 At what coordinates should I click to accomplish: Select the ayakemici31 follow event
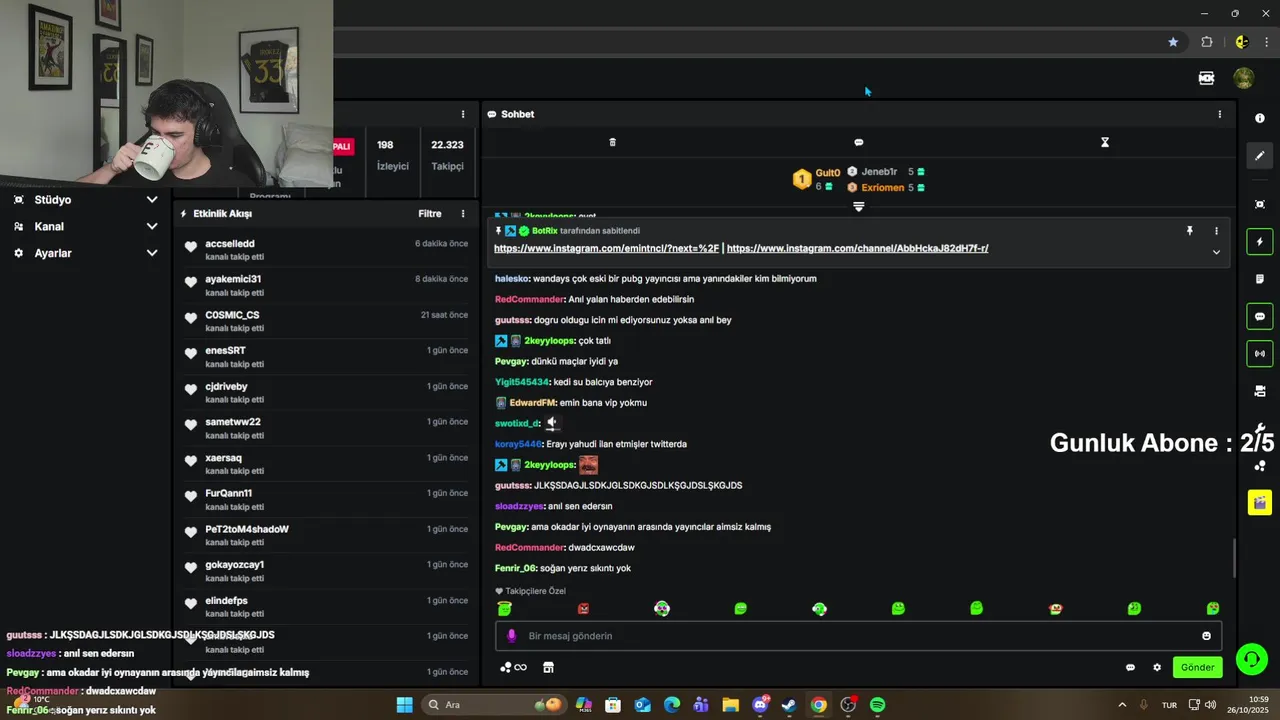(x=326, y=285)
